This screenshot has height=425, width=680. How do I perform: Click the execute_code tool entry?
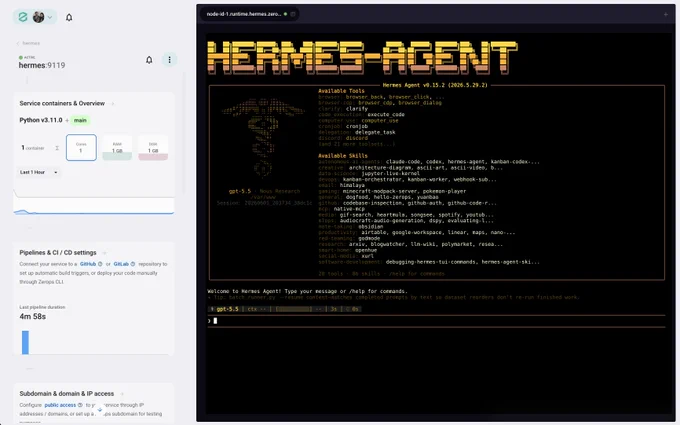point(386,114)
